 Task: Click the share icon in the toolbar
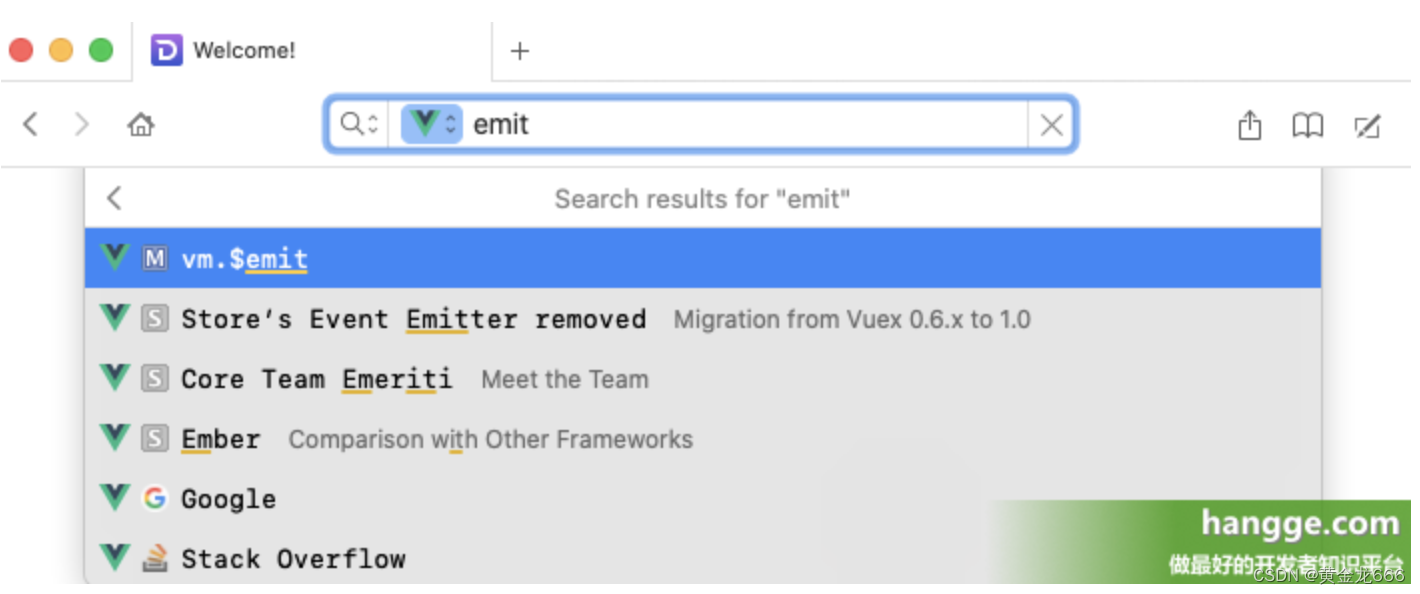[1250, 125]
